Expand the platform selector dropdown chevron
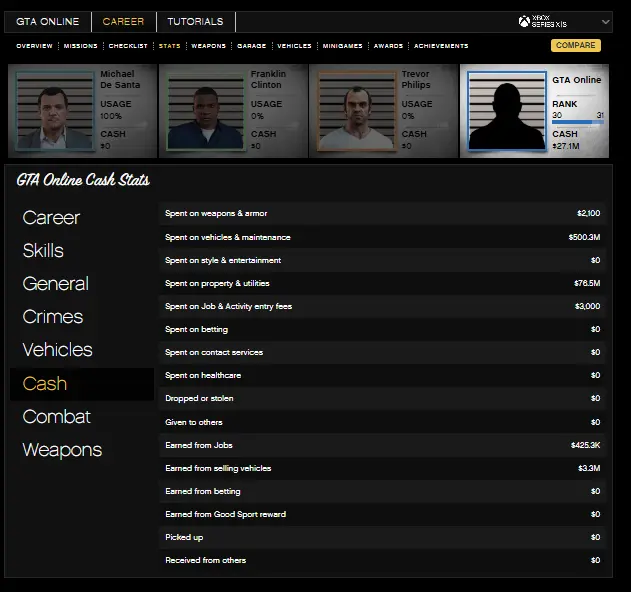The image size is (631, 592). [605, 22]
